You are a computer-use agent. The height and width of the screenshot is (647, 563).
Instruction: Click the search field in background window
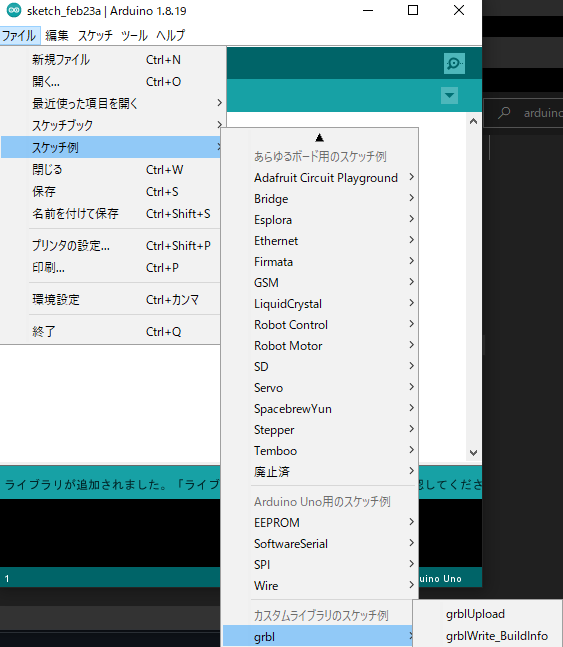pyautogui.click(x=525, y=113)
